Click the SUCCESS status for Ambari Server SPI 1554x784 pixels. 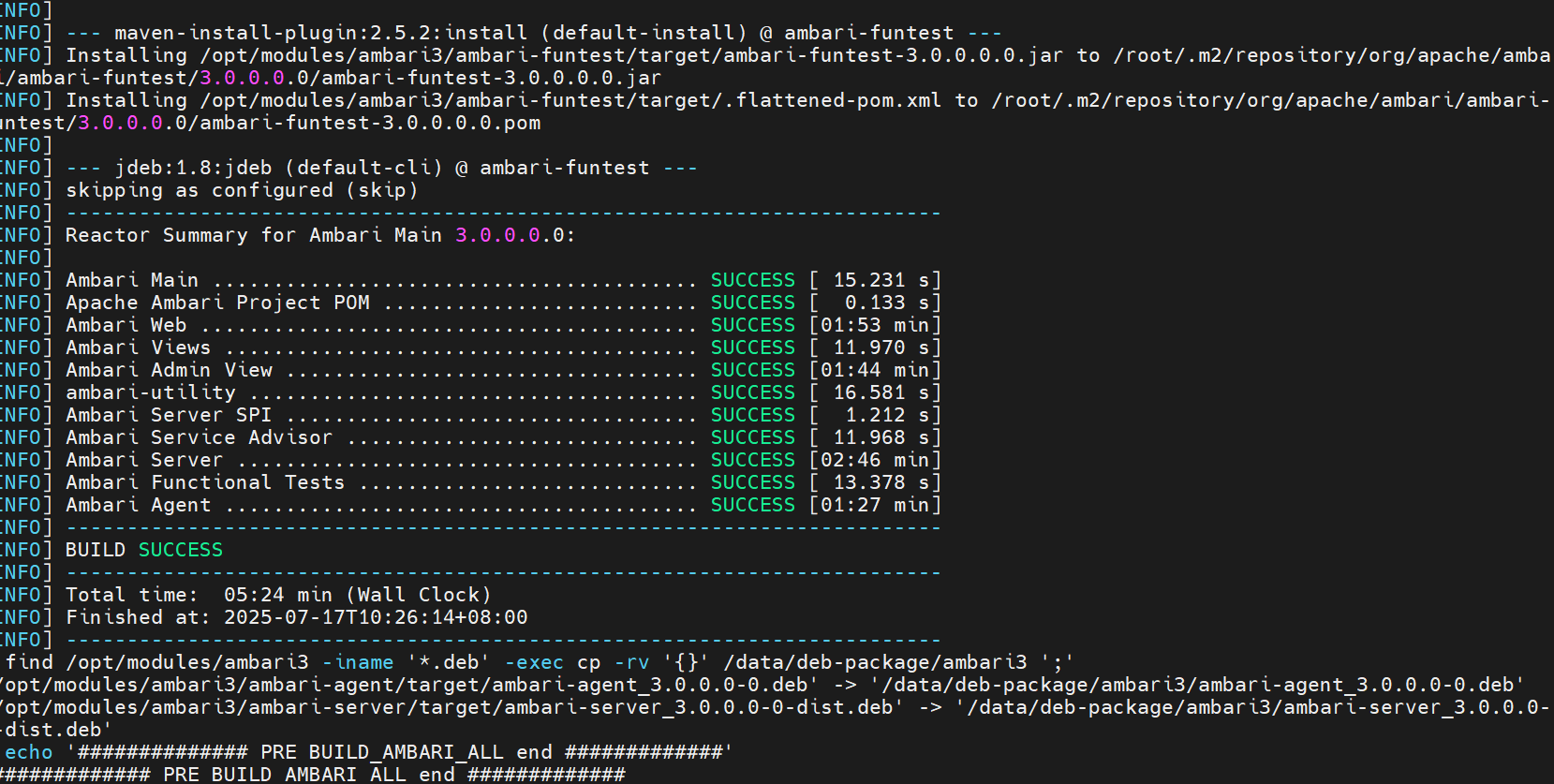[x=753, y=415]
